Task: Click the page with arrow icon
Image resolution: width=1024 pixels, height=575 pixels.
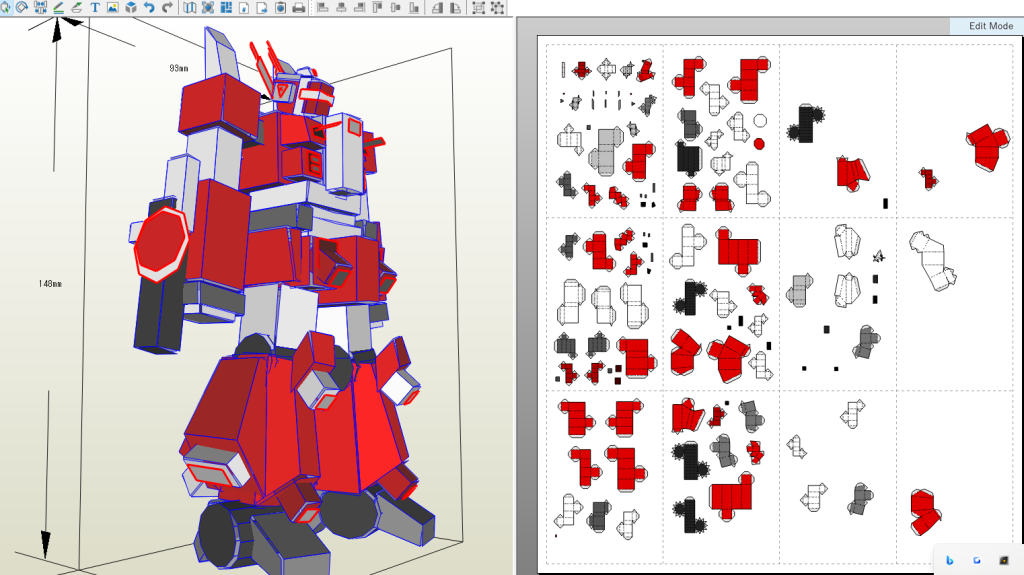Action: [263, 7]
